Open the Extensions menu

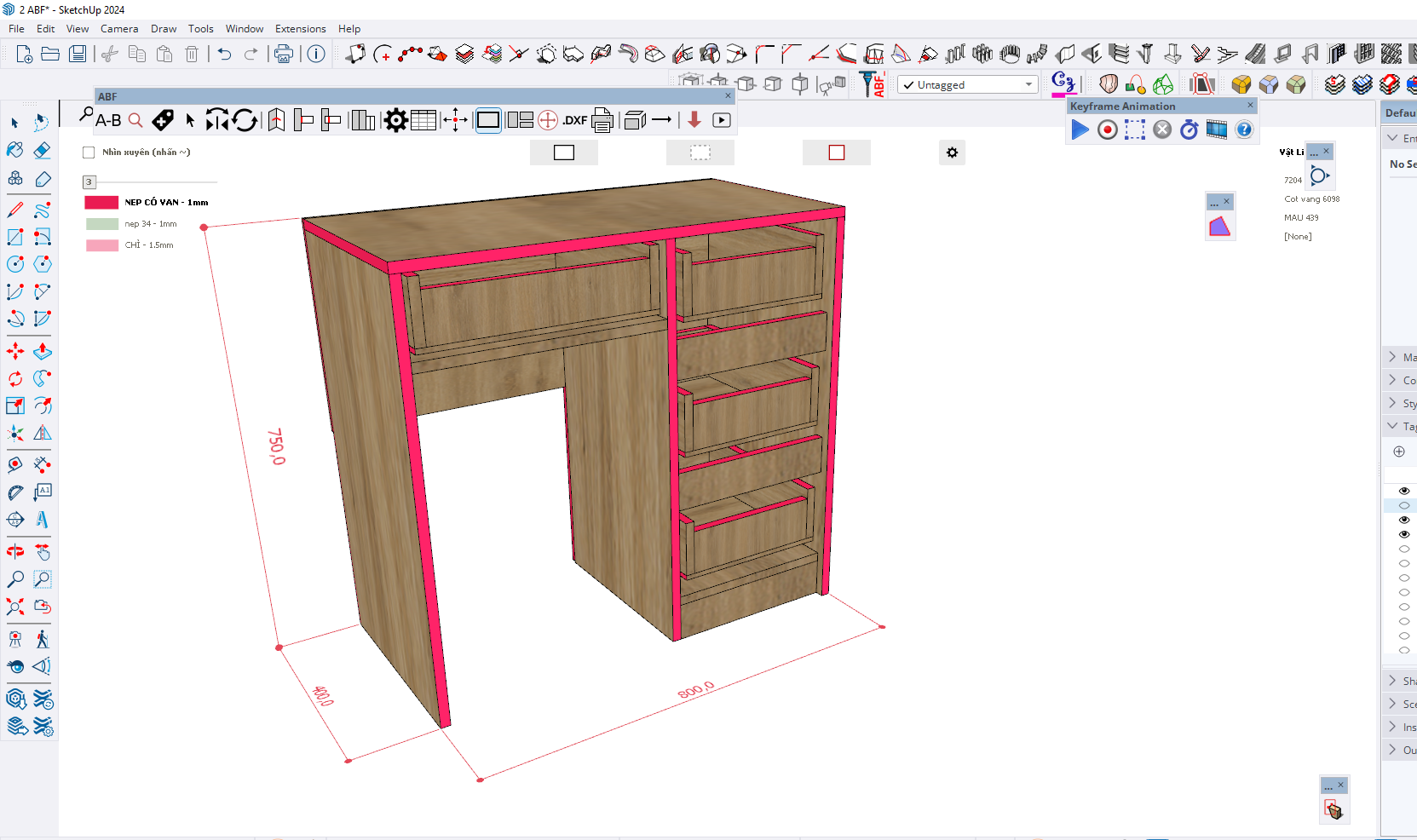point(300,29)
